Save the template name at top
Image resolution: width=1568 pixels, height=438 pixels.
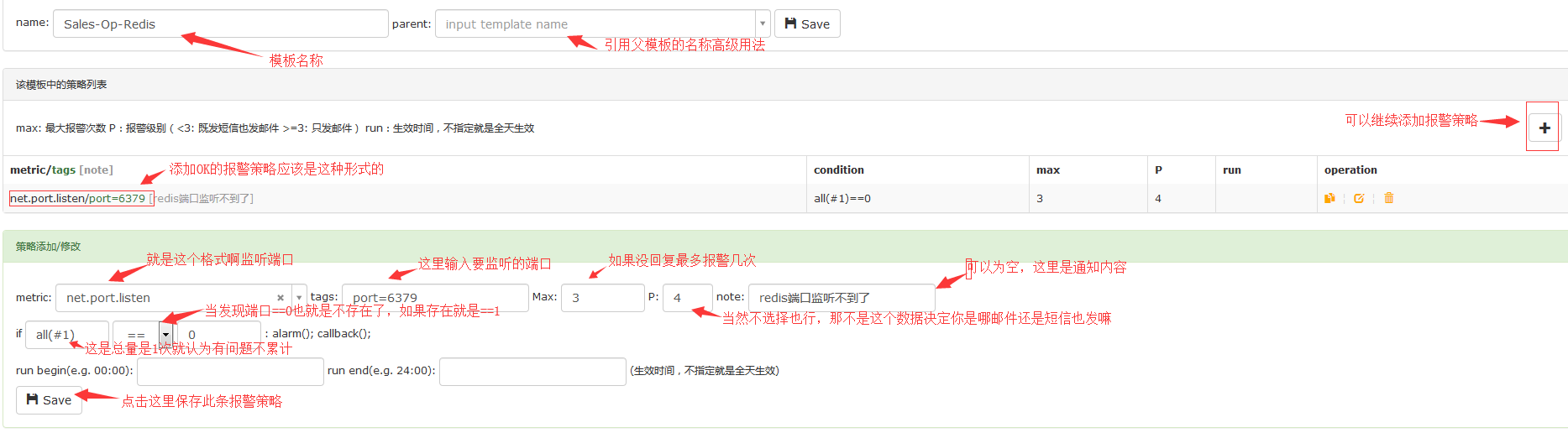[x=806, y=24]
